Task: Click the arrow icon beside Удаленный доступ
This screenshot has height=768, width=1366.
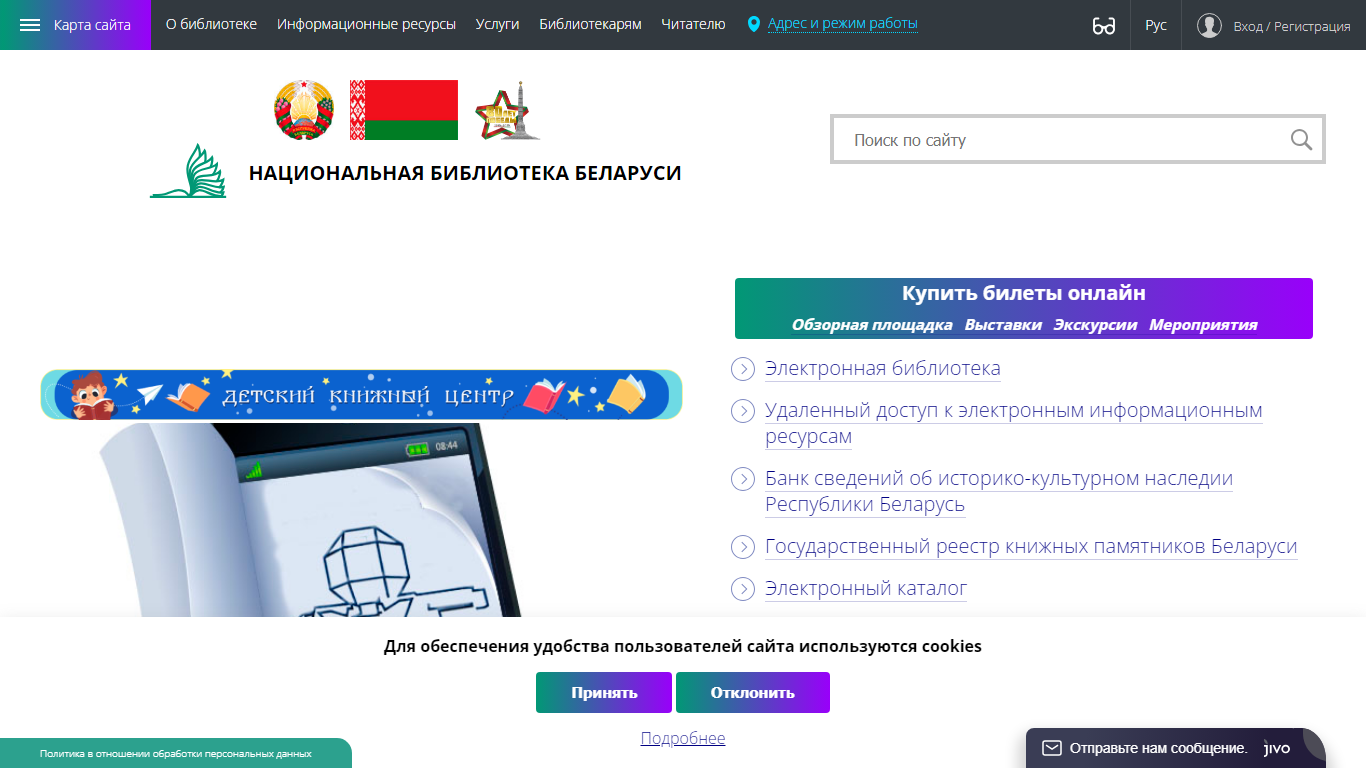Action: [x=743, y=411]
